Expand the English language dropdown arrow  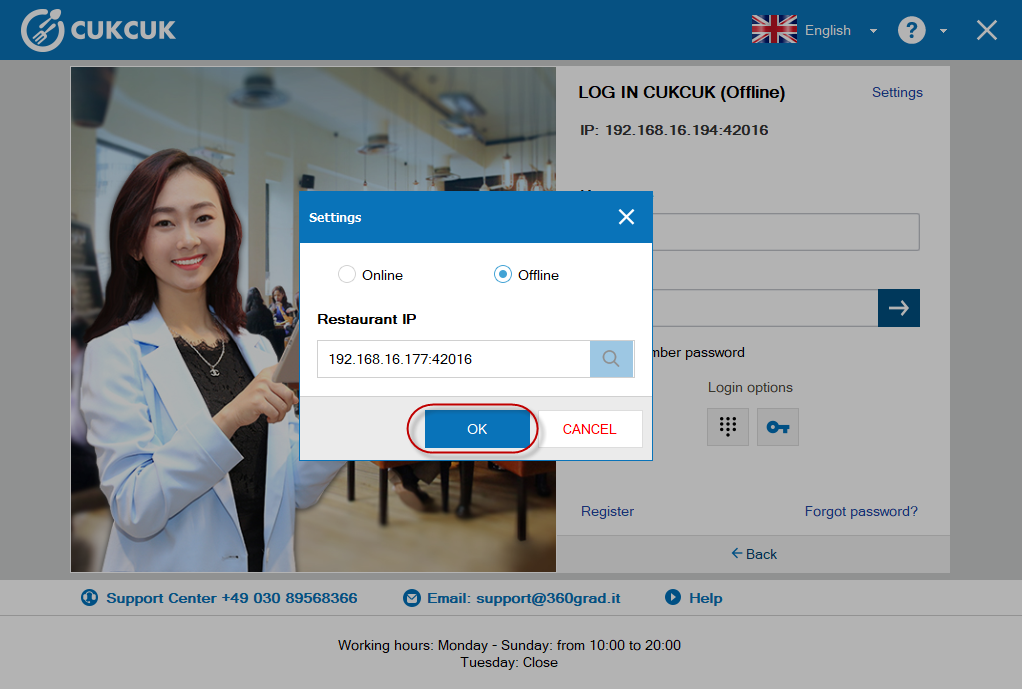(x=873, y=31)
